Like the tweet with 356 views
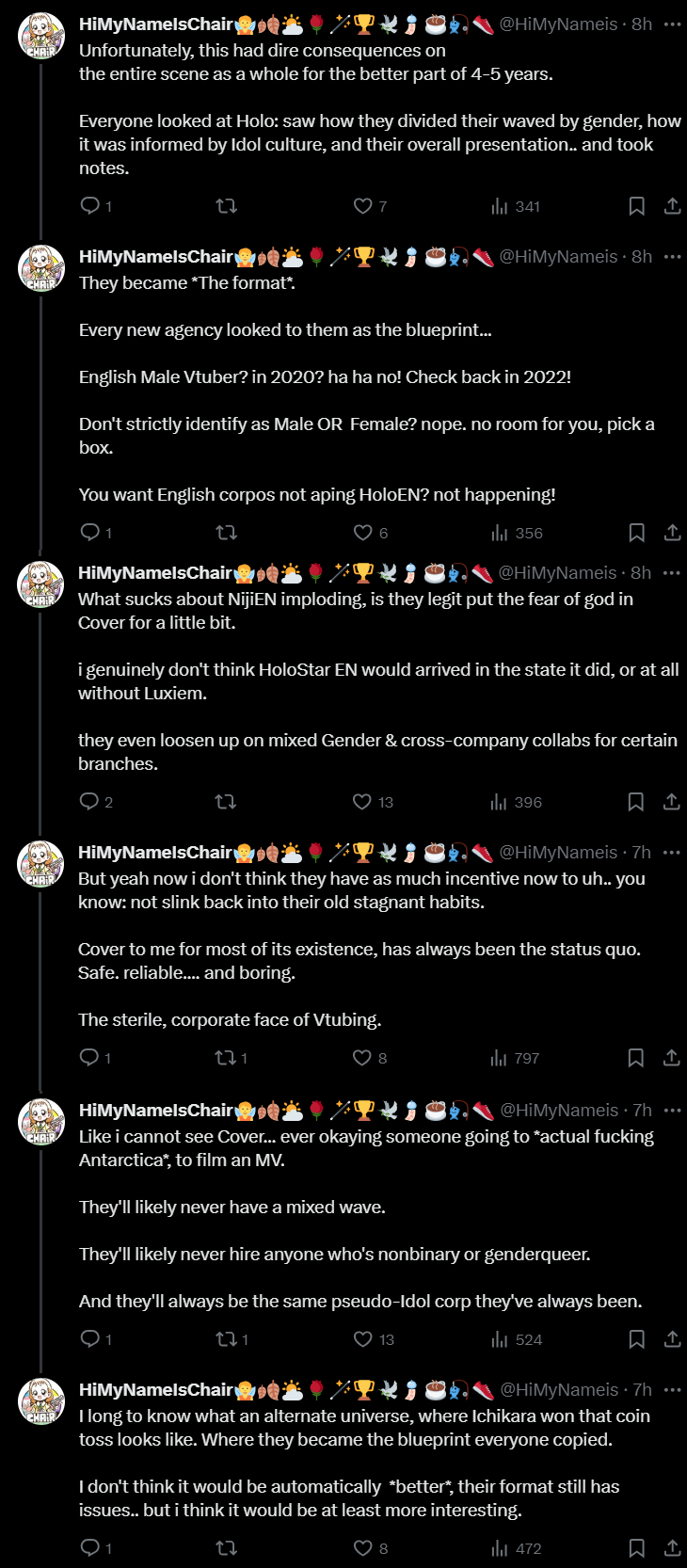This screenshot has height=1568, width=687. point(363,533)
